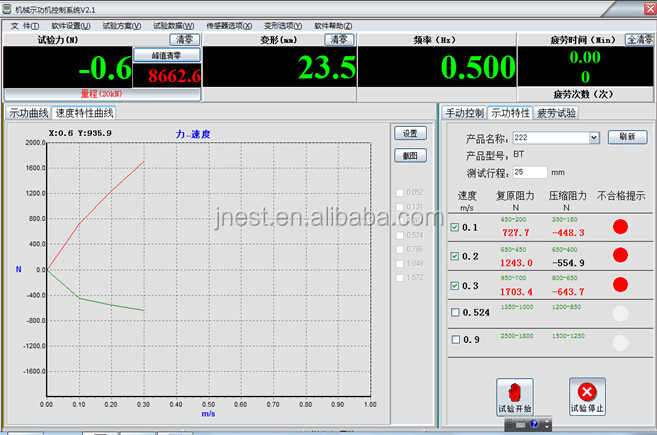Screen dimensions: 657x435
Task: Click the 复原阻力 column header
Action: [x=515, y=196]
